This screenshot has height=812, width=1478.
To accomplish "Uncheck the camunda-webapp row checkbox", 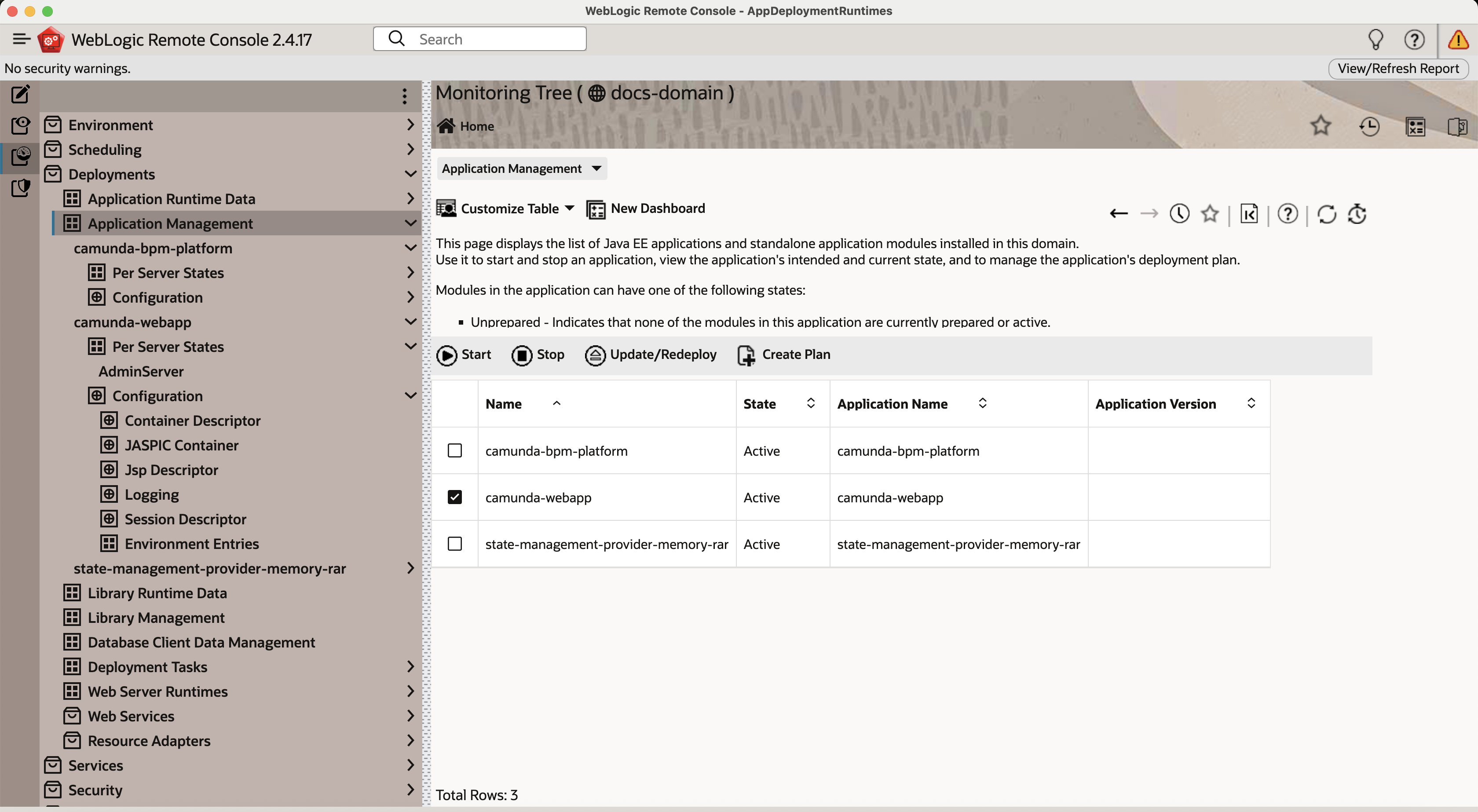I will (x=454, y=497).
